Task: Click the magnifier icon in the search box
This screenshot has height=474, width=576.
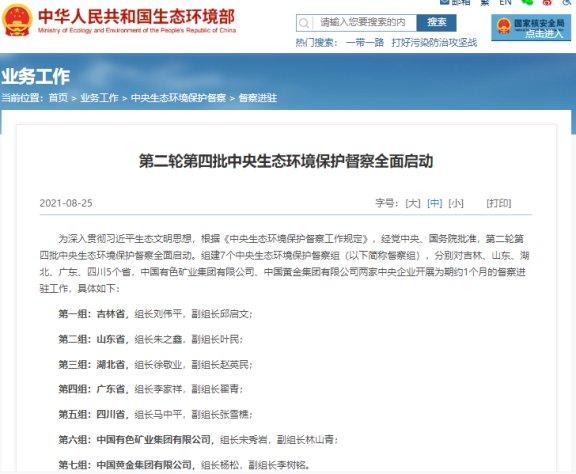Action: (304, 23)
